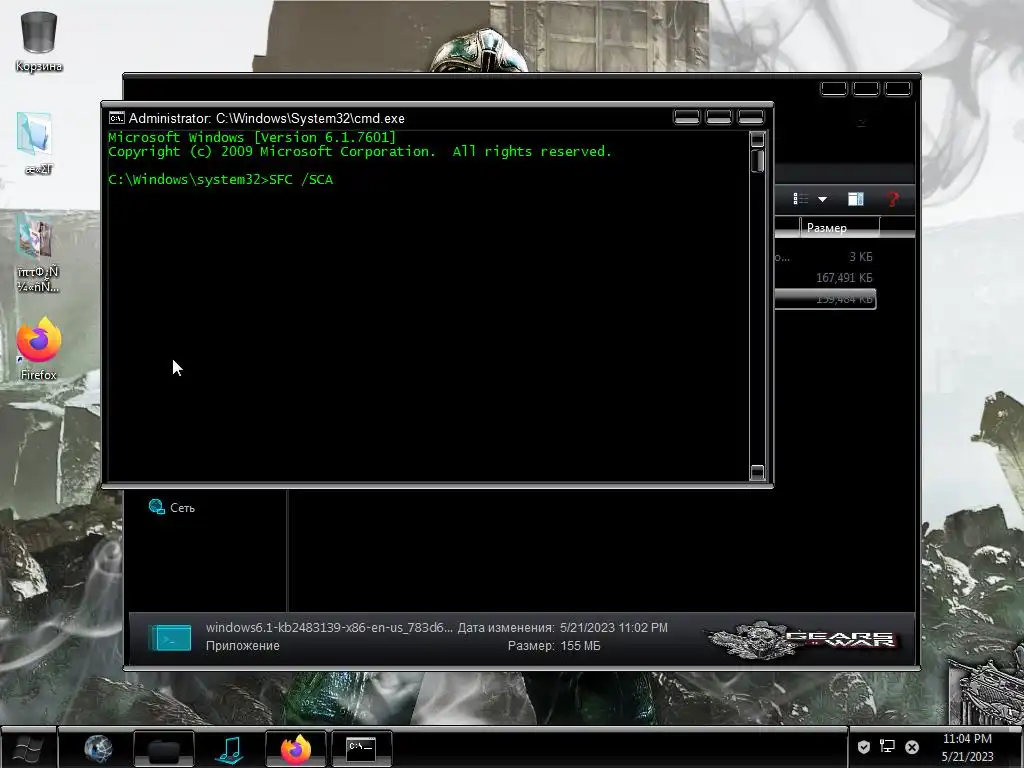Click the cmd vertical scrollbar thumb
This screenshot has height=768, width=1024.
click(x=758, y=161)
